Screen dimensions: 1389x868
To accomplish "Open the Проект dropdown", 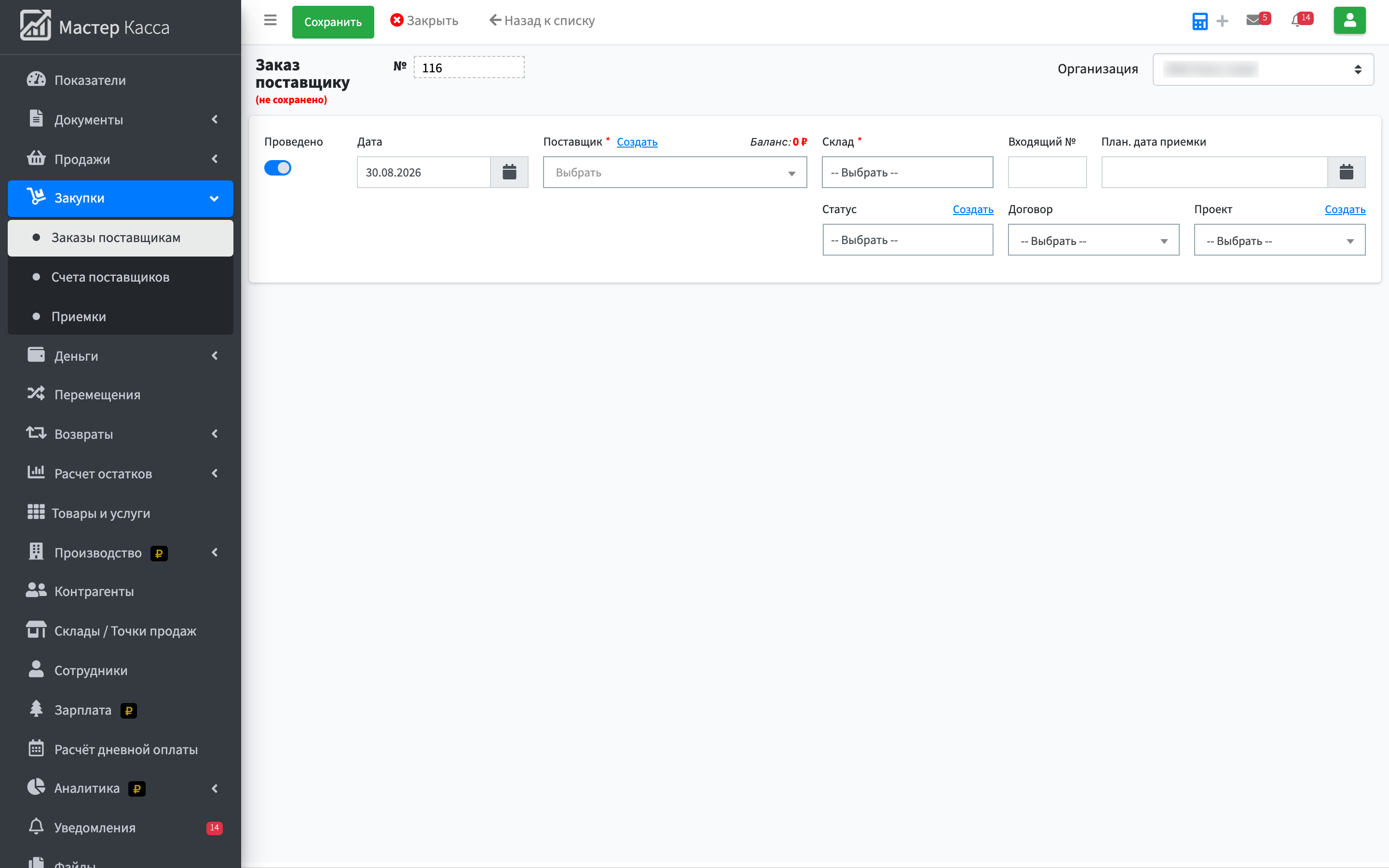I will 1280,240.
